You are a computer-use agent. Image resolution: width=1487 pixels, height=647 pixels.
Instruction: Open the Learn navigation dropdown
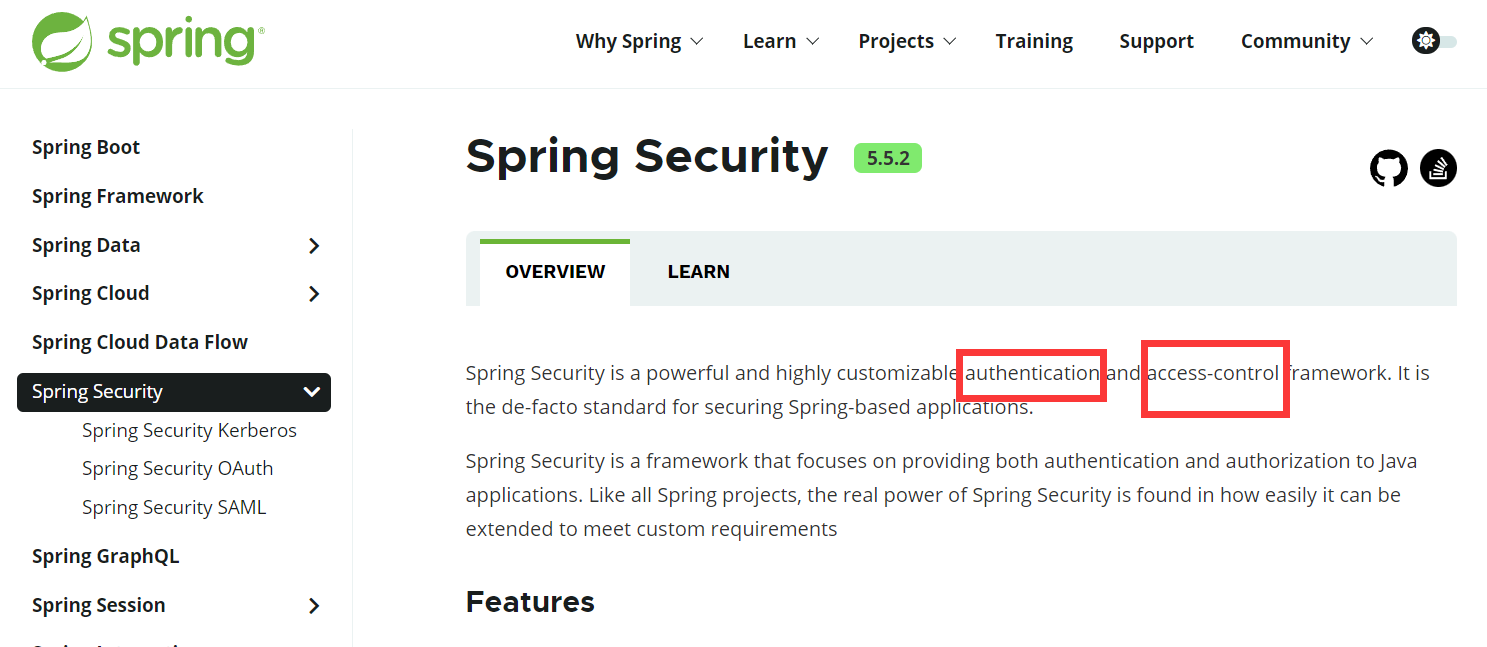(x=781, y=41)
